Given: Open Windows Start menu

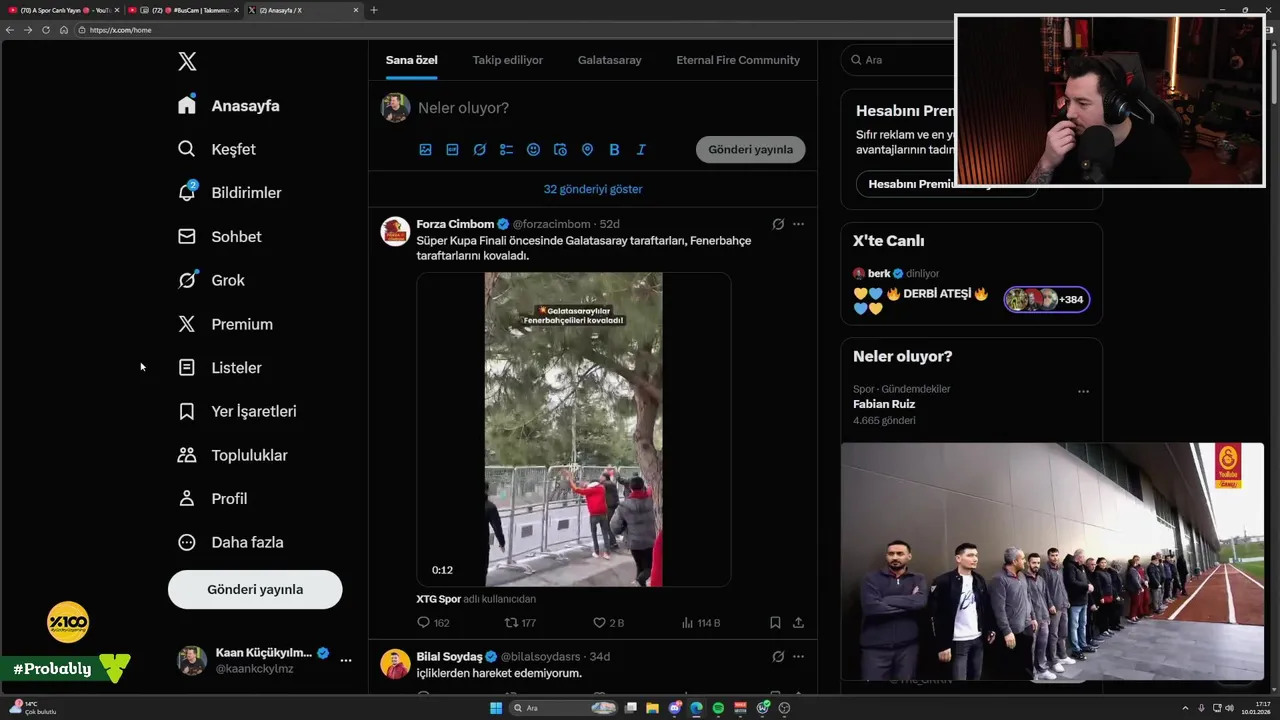Looking at the screenshot, I should (x=496, y=708).
